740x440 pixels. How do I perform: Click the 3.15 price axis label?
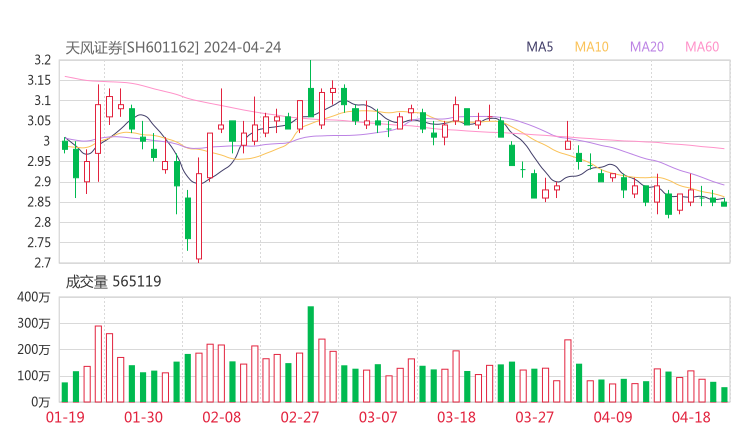(x=39, y=80)
